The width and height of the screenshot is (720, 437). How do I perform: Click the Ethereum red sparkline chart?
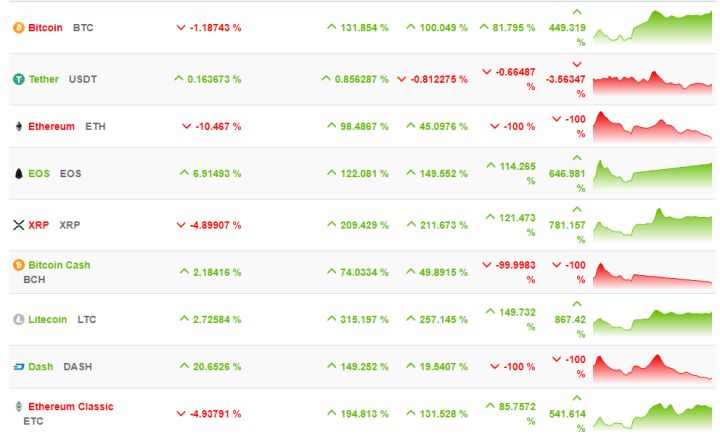tap(652, 127)
